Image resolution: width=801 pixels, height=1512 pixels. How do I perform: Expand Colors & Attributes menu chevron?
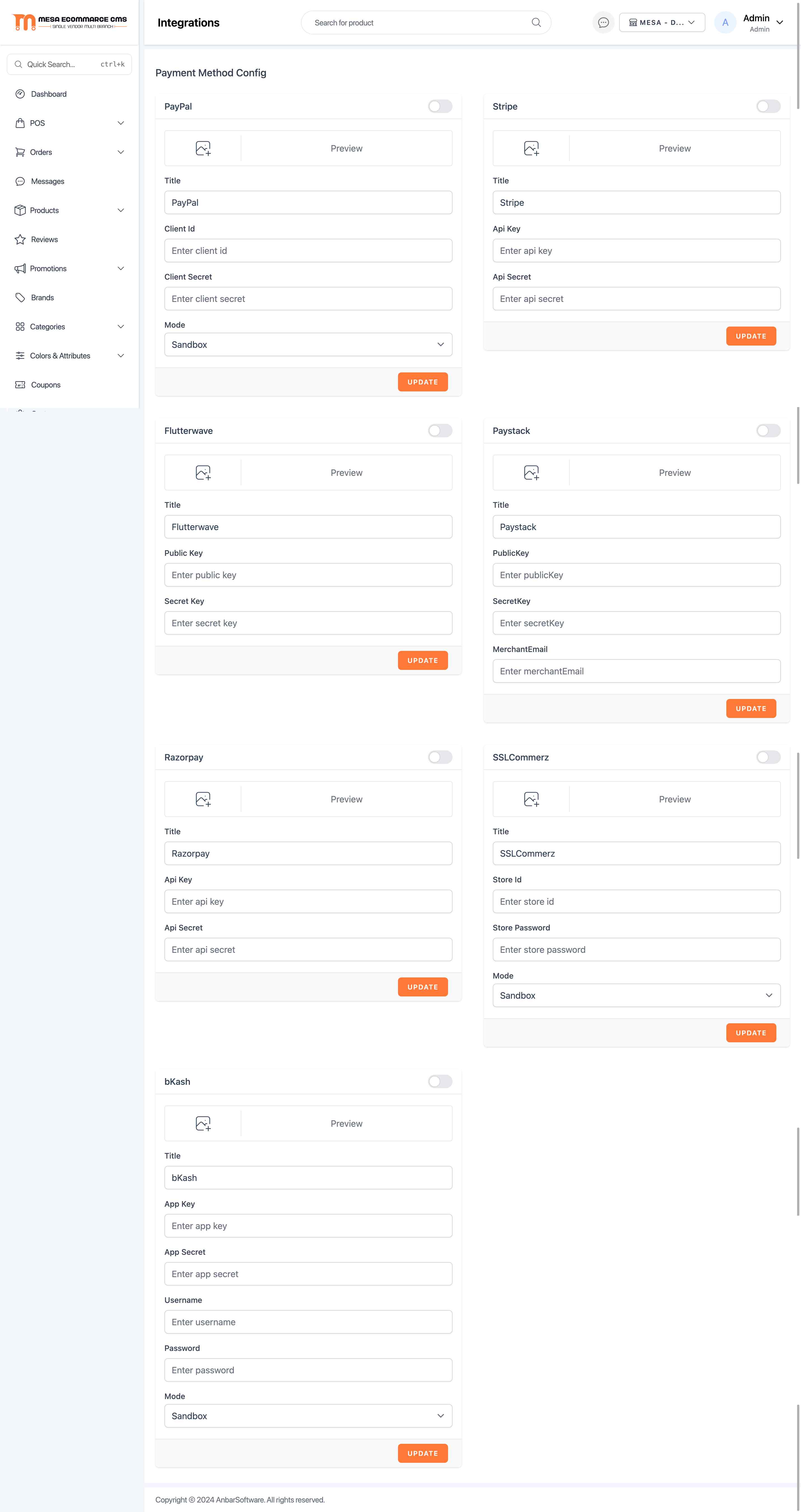point(121,356)
